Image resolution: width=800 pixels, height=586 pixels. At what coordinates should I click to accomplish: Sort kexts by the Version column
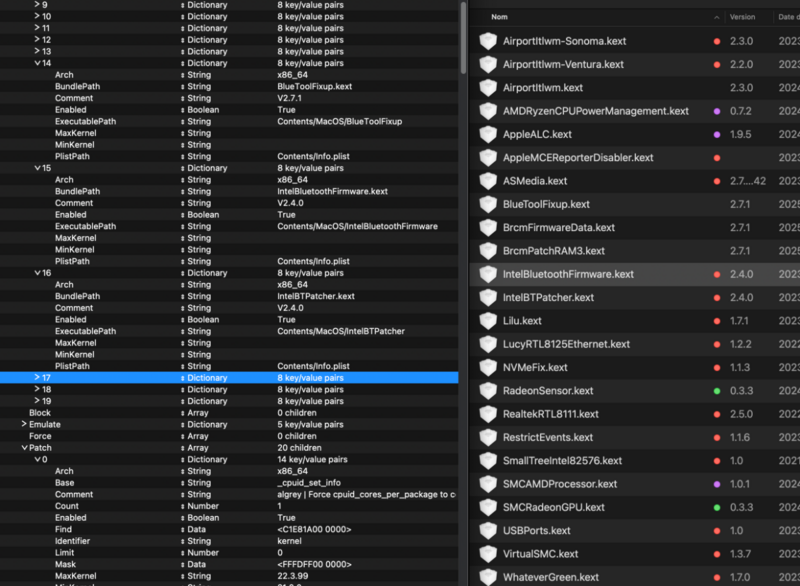(744, 17)
